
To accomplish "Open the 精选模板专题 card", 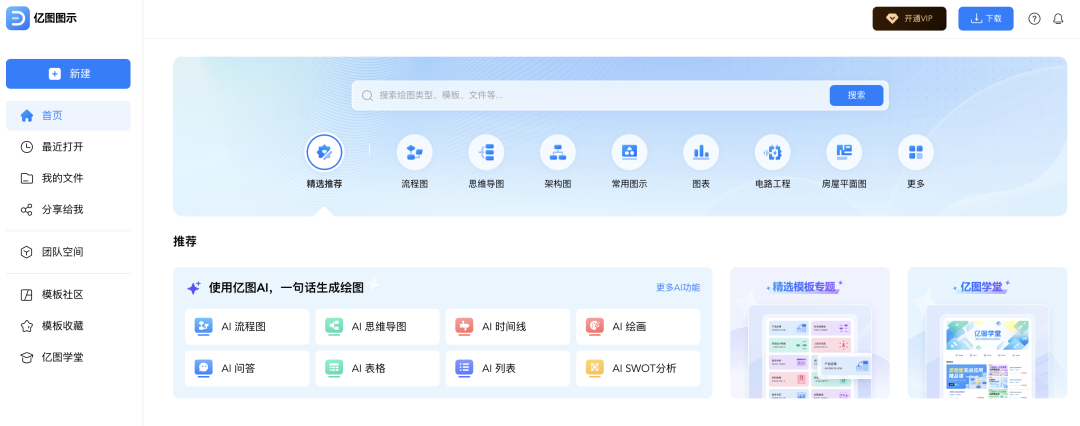I will 809,333.
